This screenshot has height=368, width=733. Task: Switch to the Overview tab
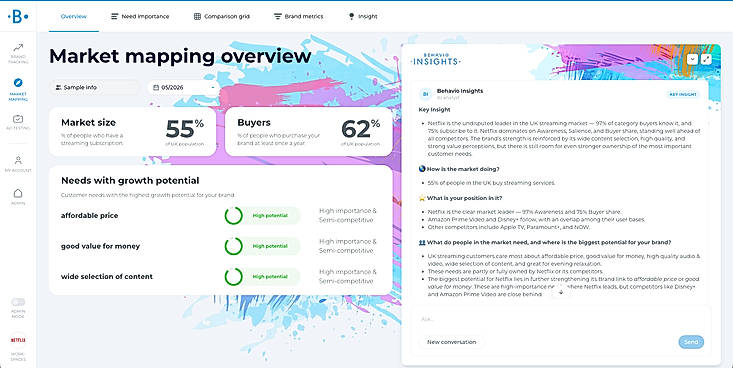74,16
